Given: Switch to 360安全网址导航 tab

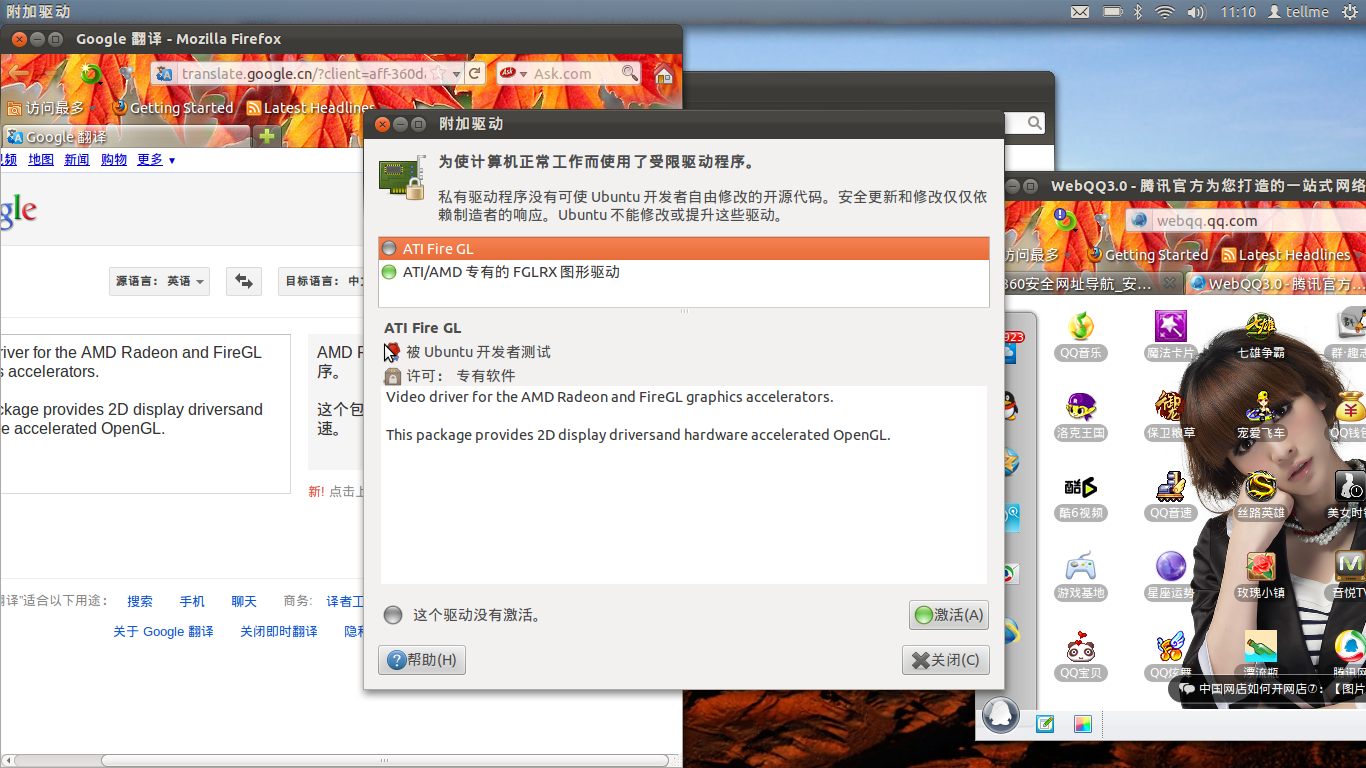Looking at the screenshot, I should click(1093, 284).
